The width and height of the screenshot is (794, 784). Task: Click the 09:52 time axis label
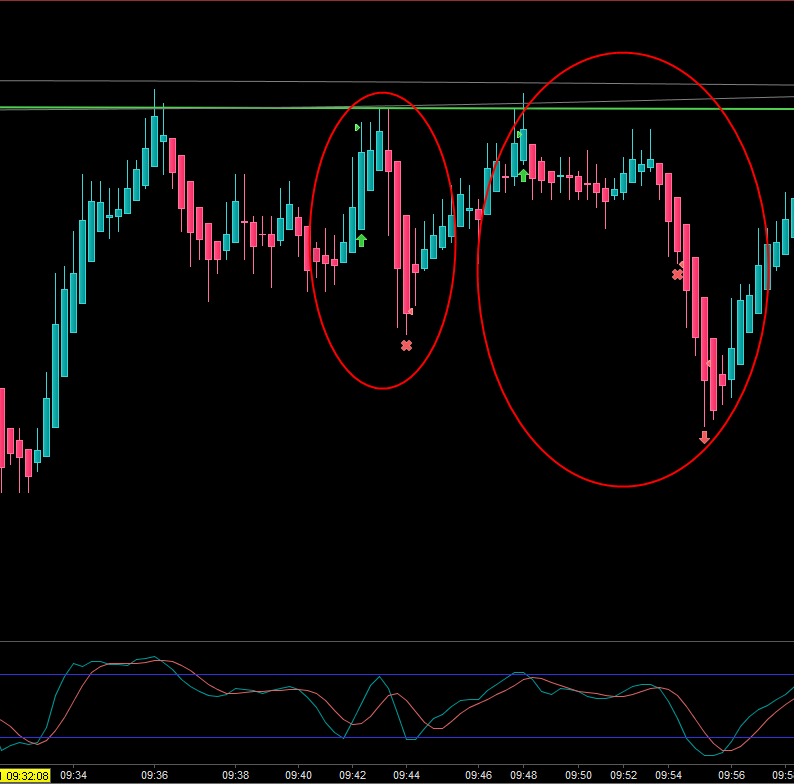[623, 775]
